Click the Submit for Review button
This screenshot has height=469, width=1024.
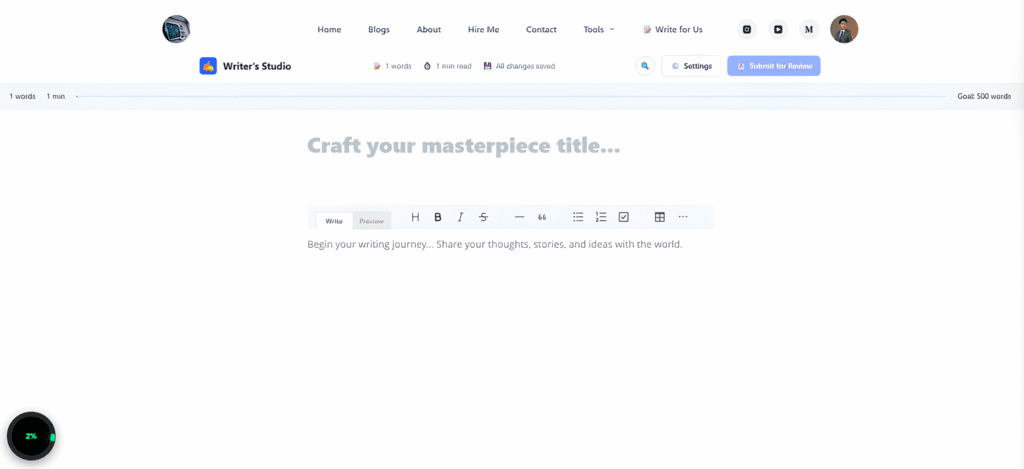click(773, 66)
